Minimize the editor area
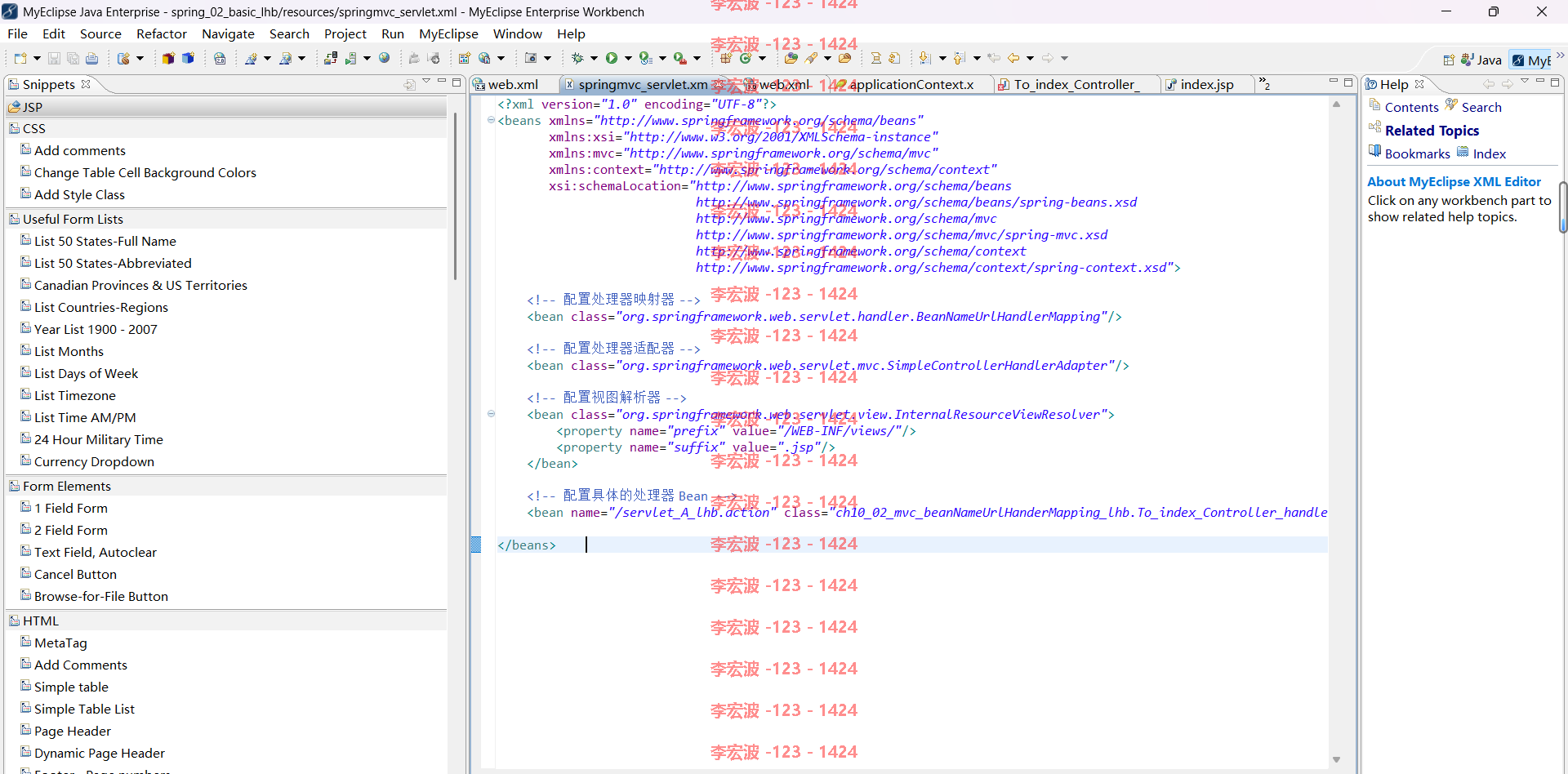 coord(1334,82)
